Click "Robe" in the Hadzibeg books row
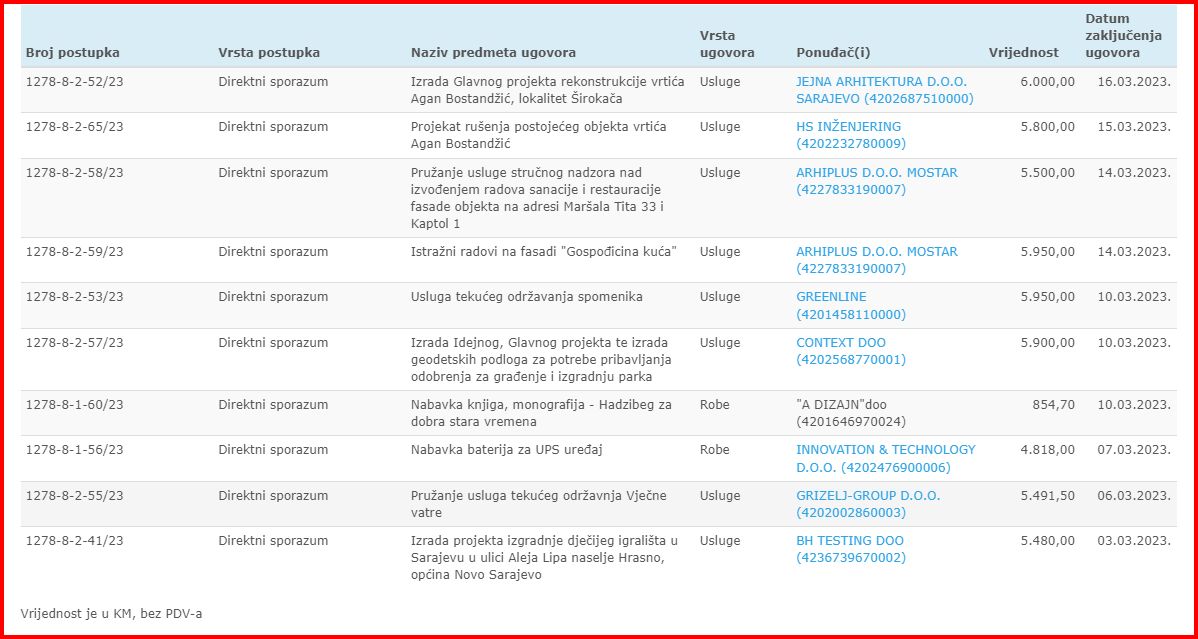 714,404
